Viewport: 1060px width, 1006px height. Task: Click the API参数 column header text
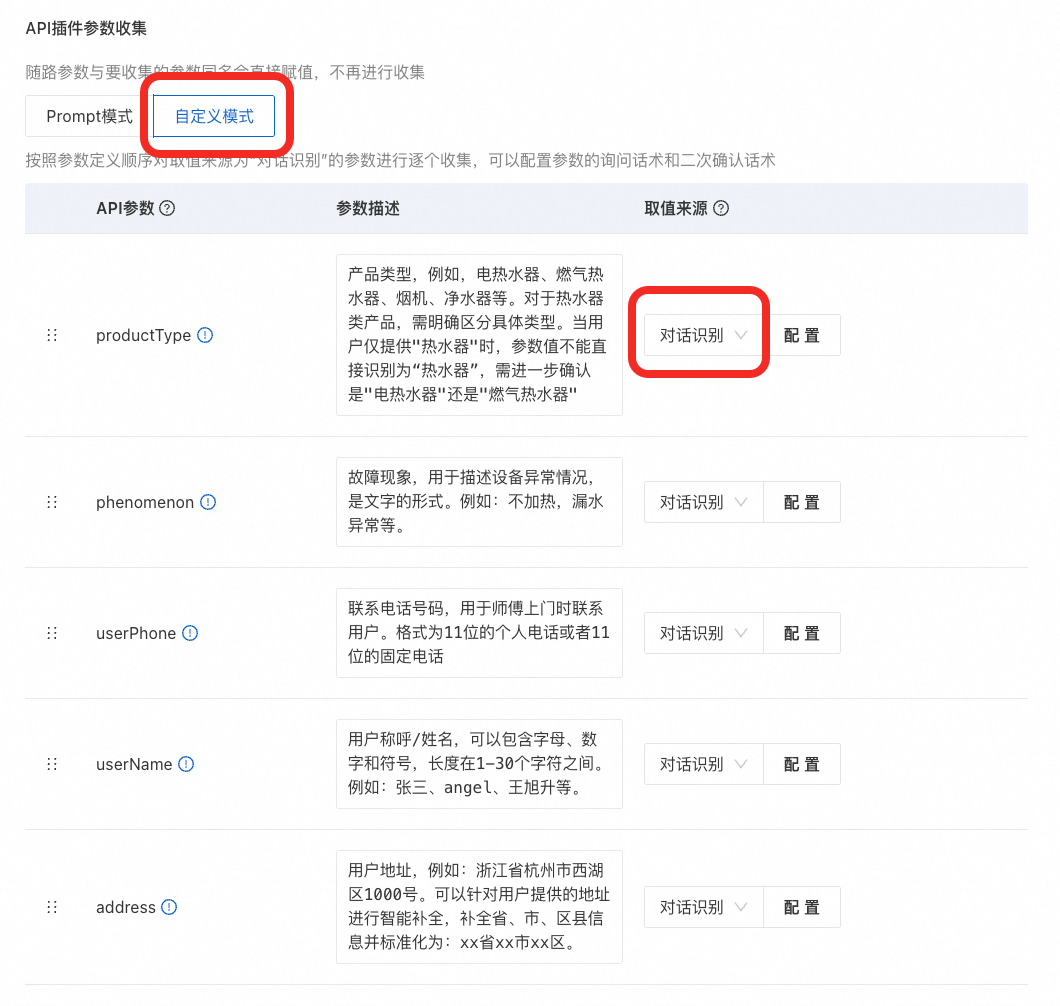pyautogui.click(x=125, y=208)
